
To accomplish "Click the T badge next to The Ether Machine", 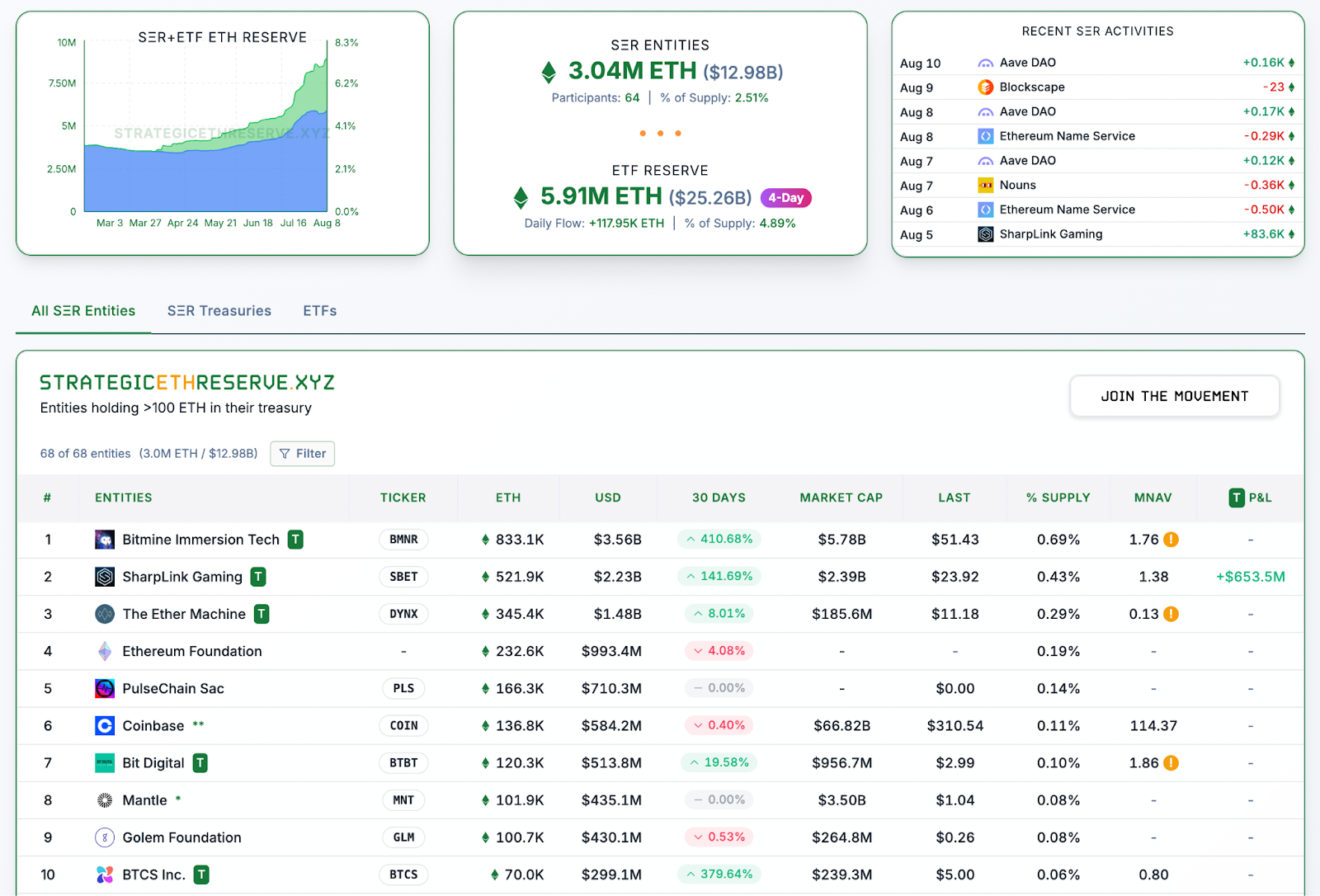I will pyautogui.click(x=262, y=614).
